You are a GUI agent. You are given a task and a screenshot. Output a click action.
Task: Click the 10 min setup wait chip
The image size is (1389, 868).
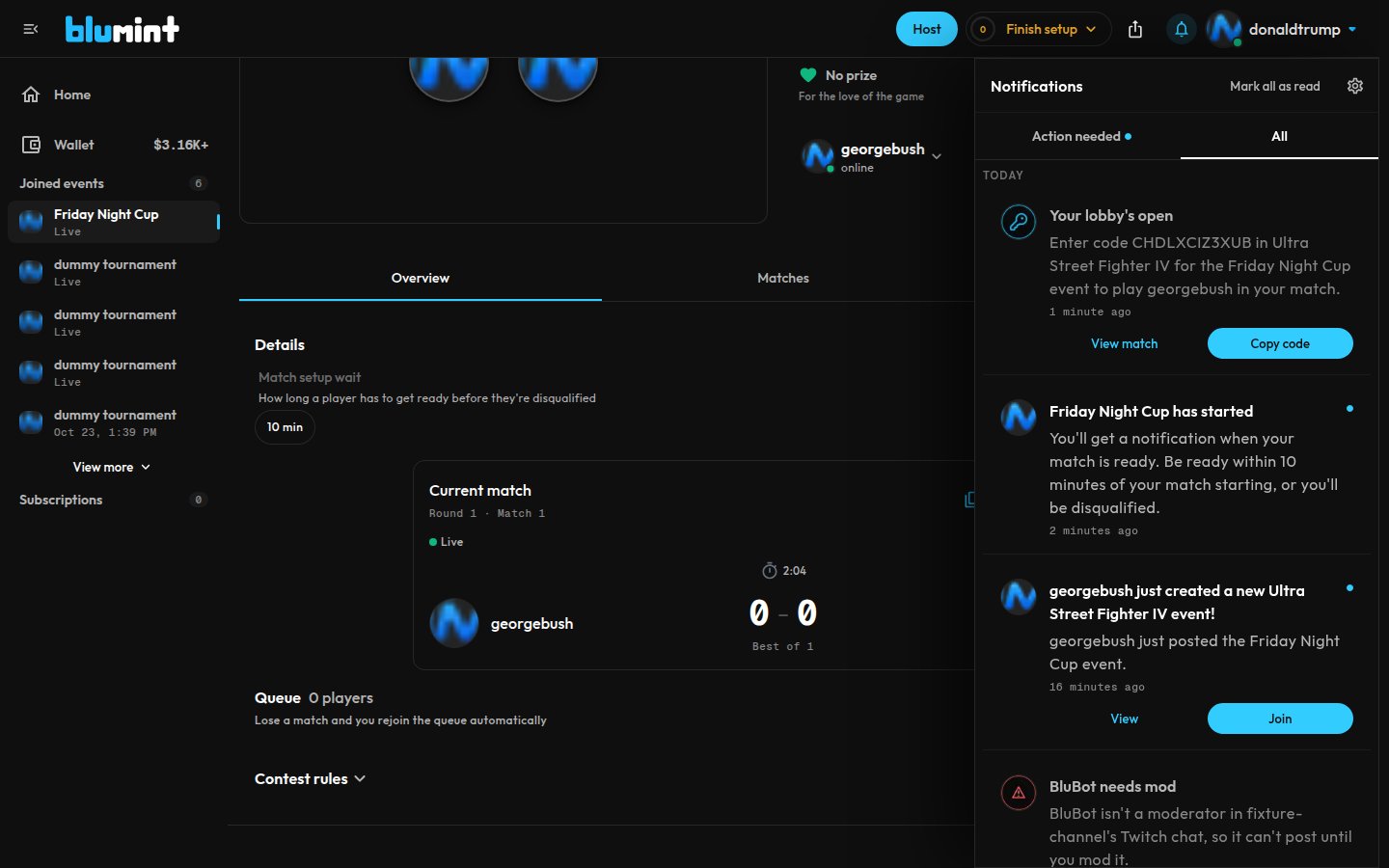(x=285, y=427)
